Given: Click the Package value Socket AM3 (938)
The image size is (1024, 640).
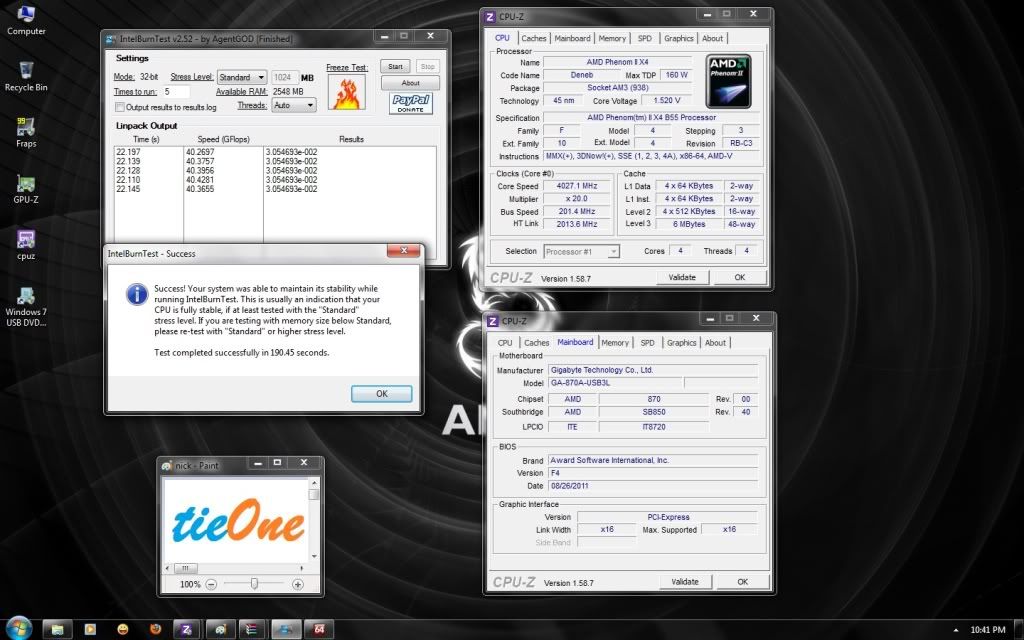Looking at the screenshot, I should coord(617,88).
